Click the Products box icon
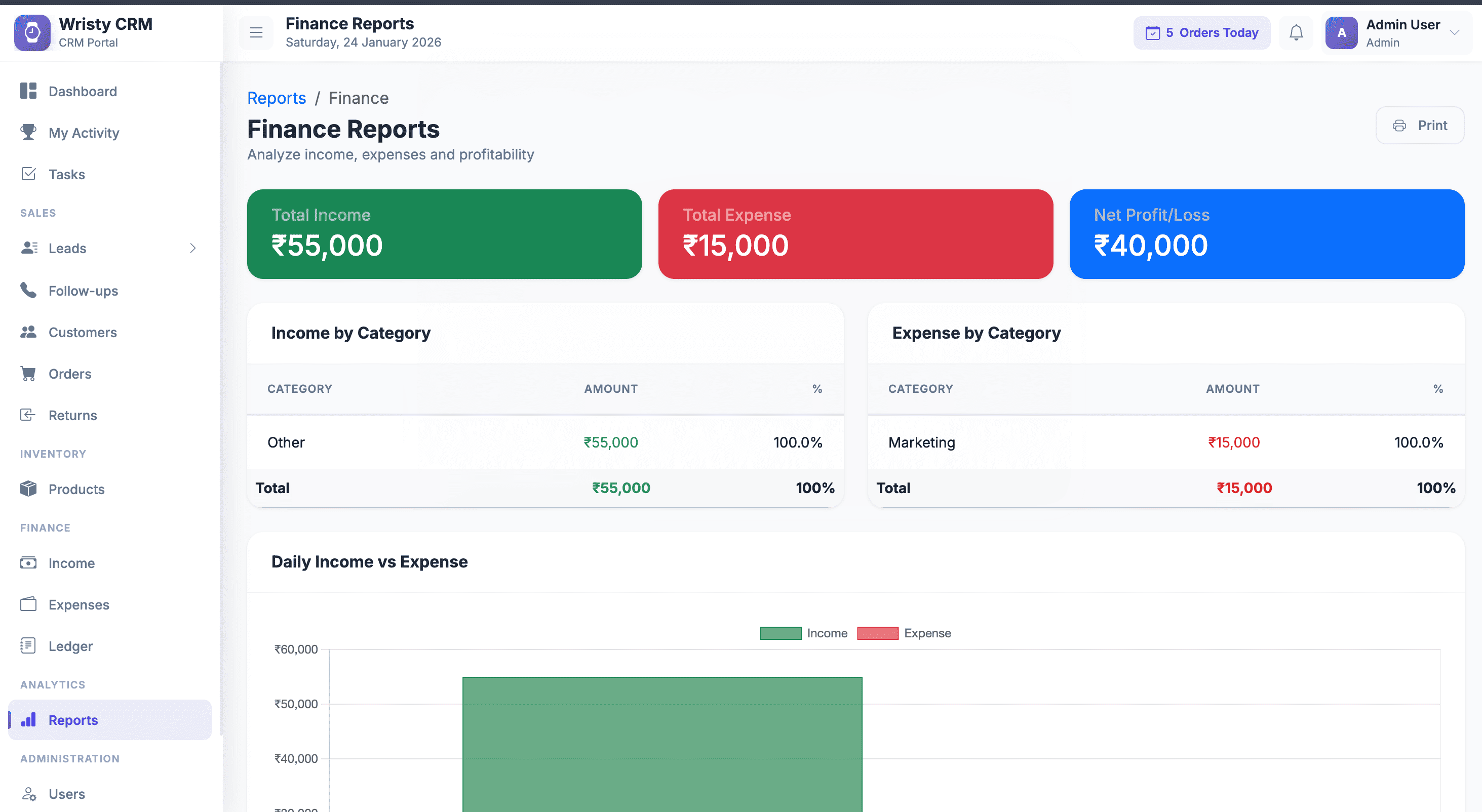1482x812 pixels. 28,489
